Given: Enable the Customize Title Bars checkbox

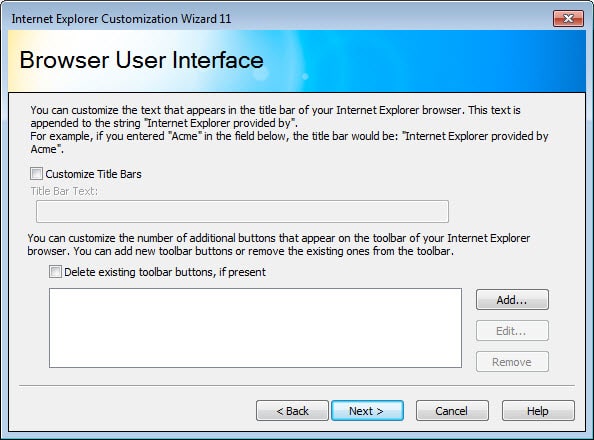Looking at the screenshot, I should tap(36, 174).
